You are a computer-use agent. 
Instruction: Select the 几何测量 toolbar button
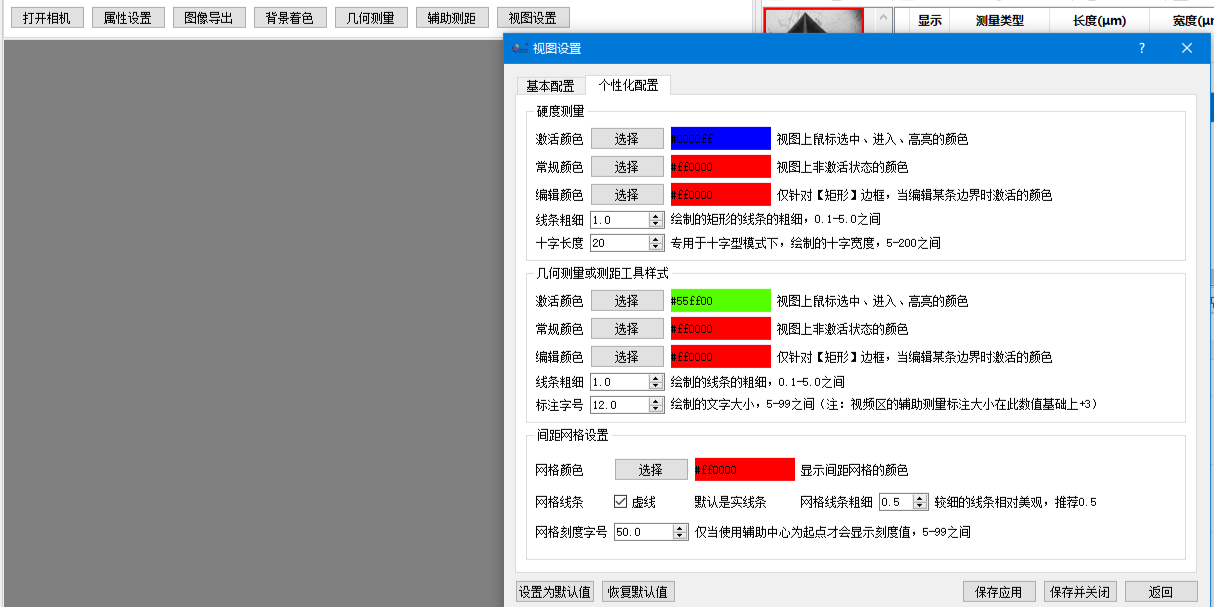click(371, 18)
